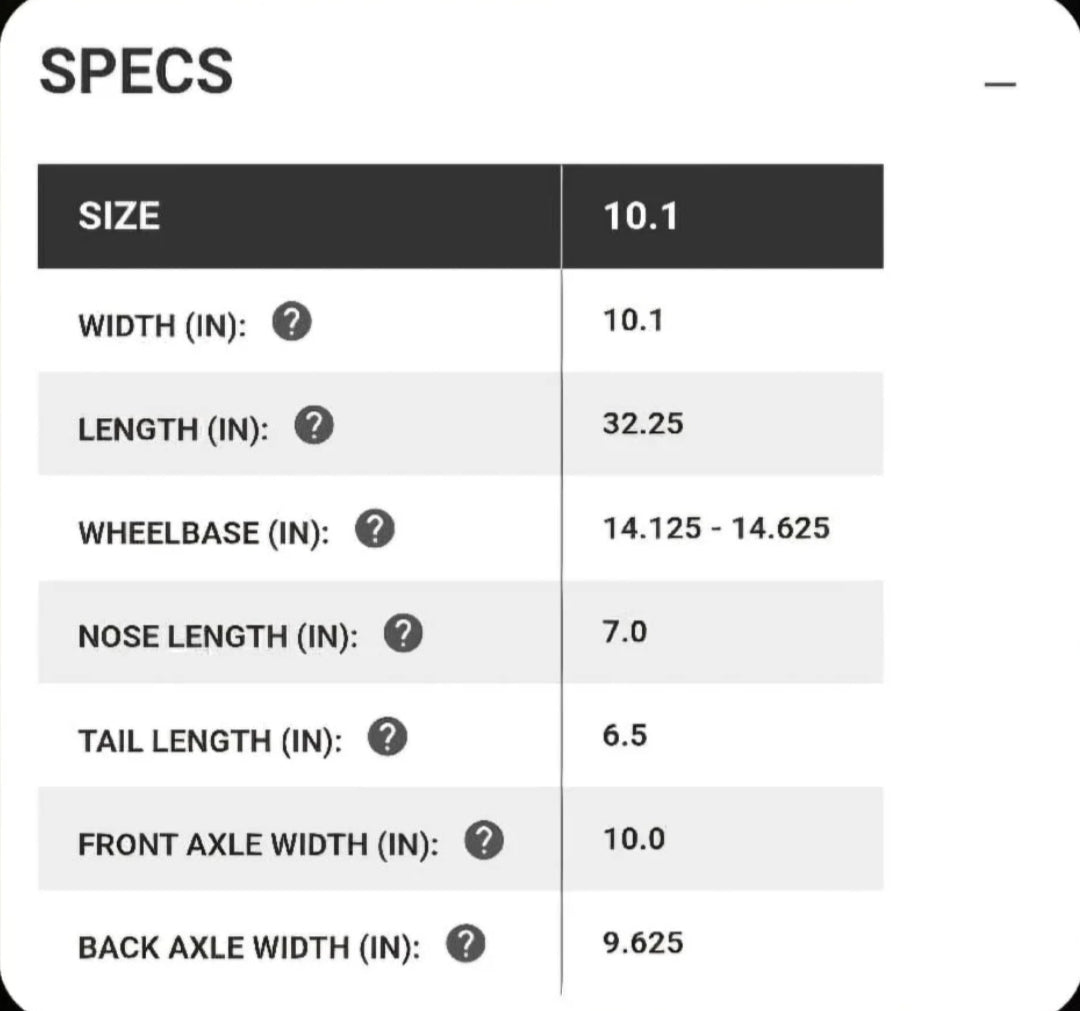Collapse the Specs section with minus icon

pos(1000,84)
